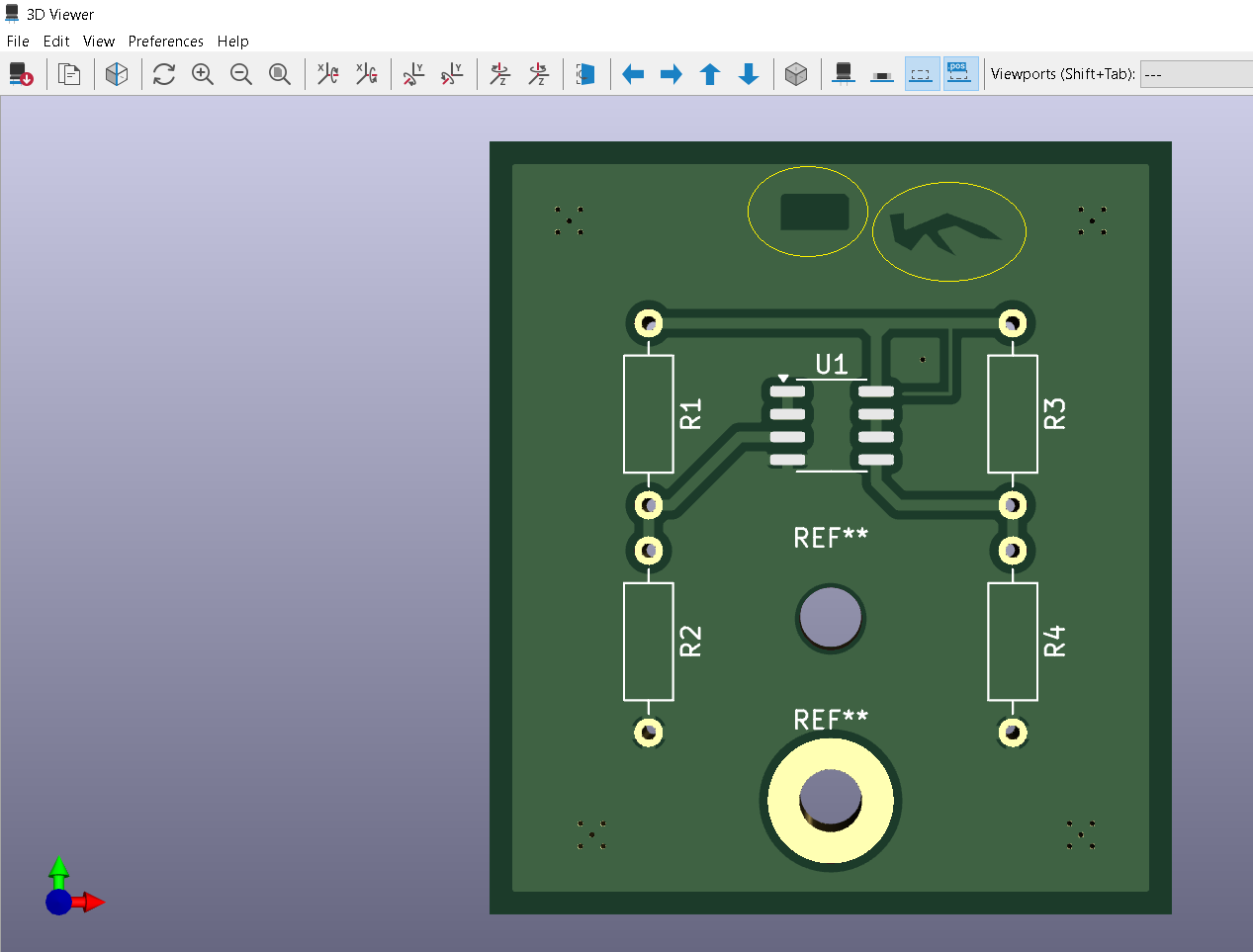Flip the board view
Viewport: 1253px width, 952px height.
point(586,74)
